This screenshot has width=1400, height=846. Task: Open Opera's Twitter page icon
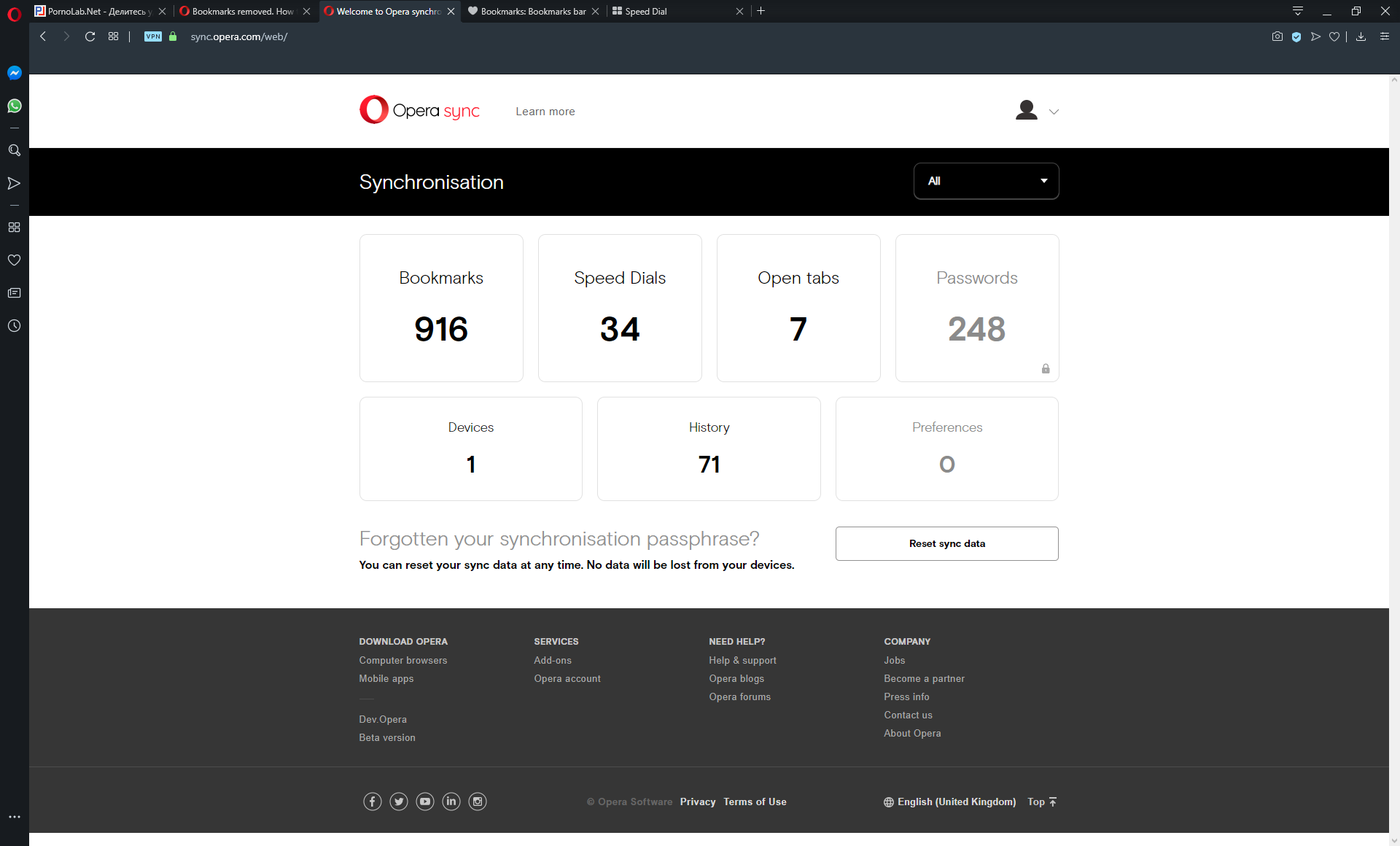point(399,802)
